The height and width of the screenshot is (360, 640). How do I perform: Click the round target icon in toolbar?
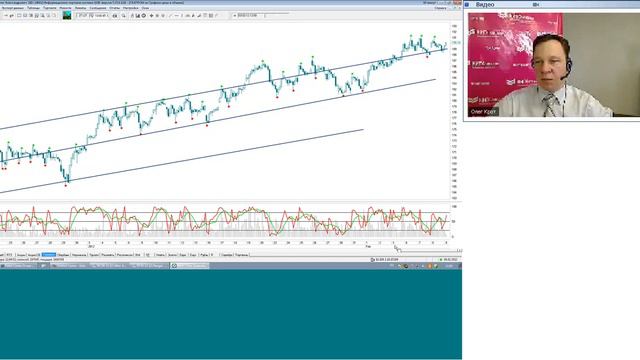pos(144,16)
